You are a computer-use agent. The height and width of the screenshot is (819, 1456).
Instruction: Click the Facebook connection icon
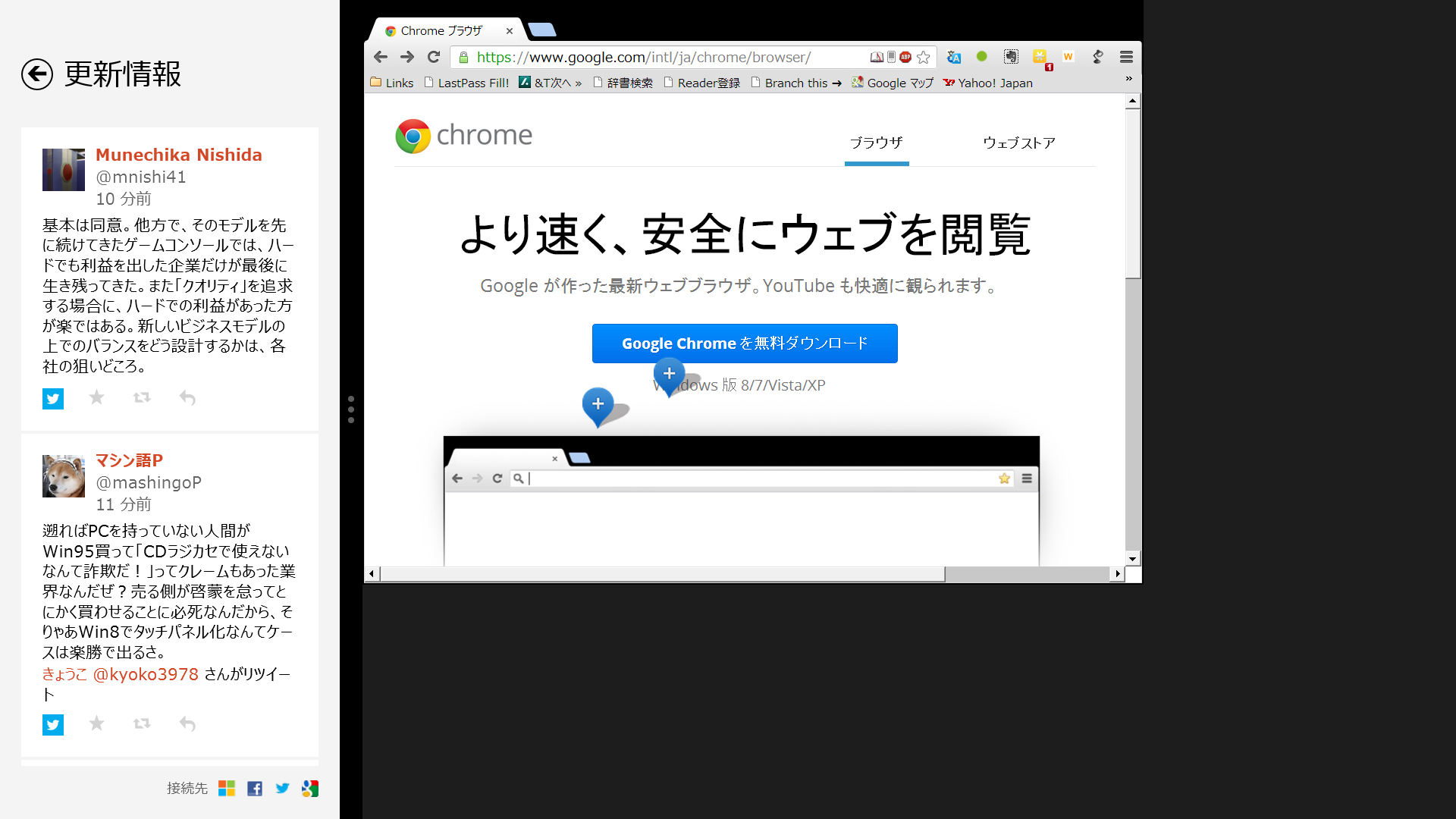[x=255, y=789]
